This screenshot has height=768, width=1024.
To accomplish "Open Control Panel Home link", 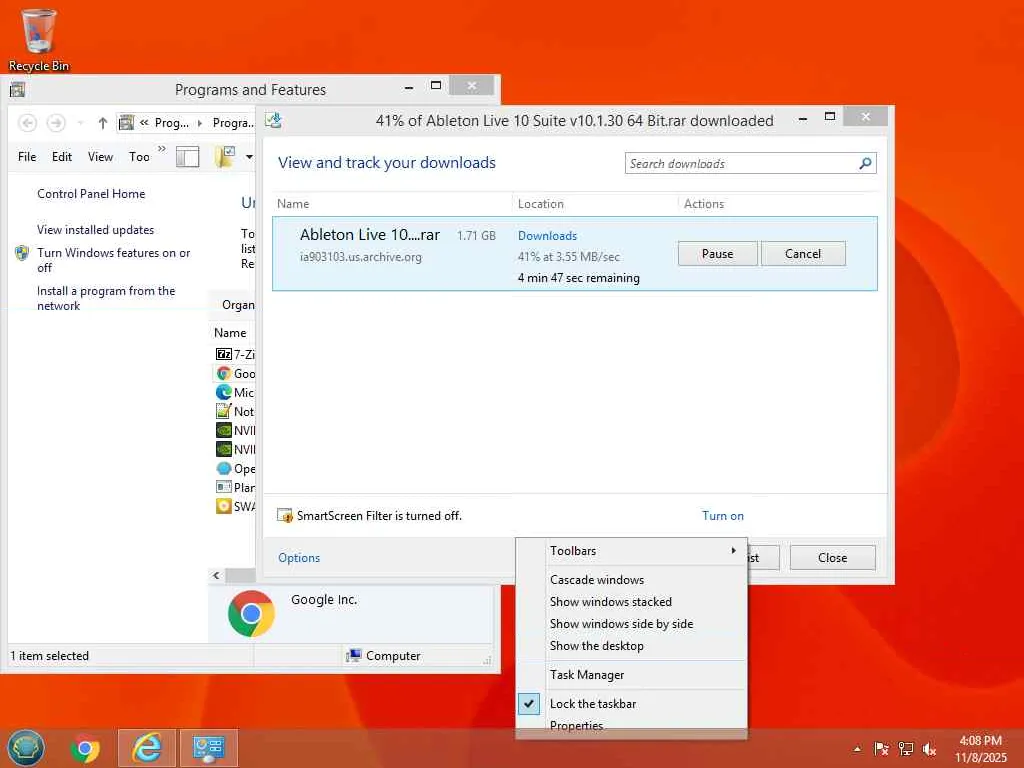I will [x=91, y=194].
